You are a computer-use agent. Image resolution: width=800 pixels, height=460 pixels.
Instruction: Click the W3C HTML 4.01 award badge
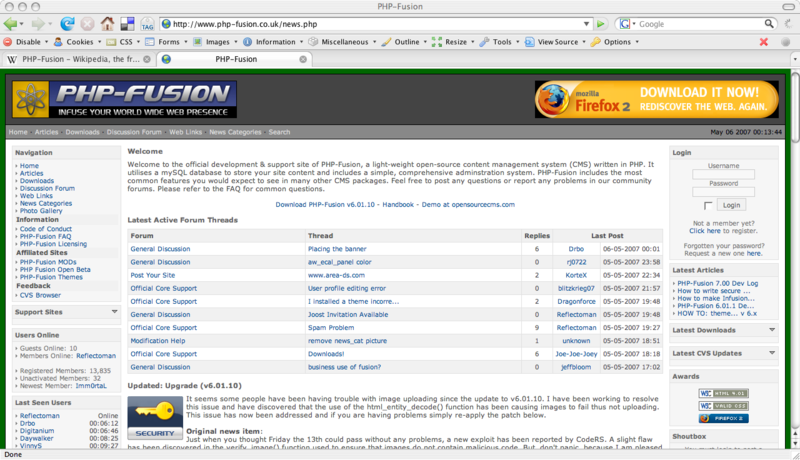click(723, 393)
